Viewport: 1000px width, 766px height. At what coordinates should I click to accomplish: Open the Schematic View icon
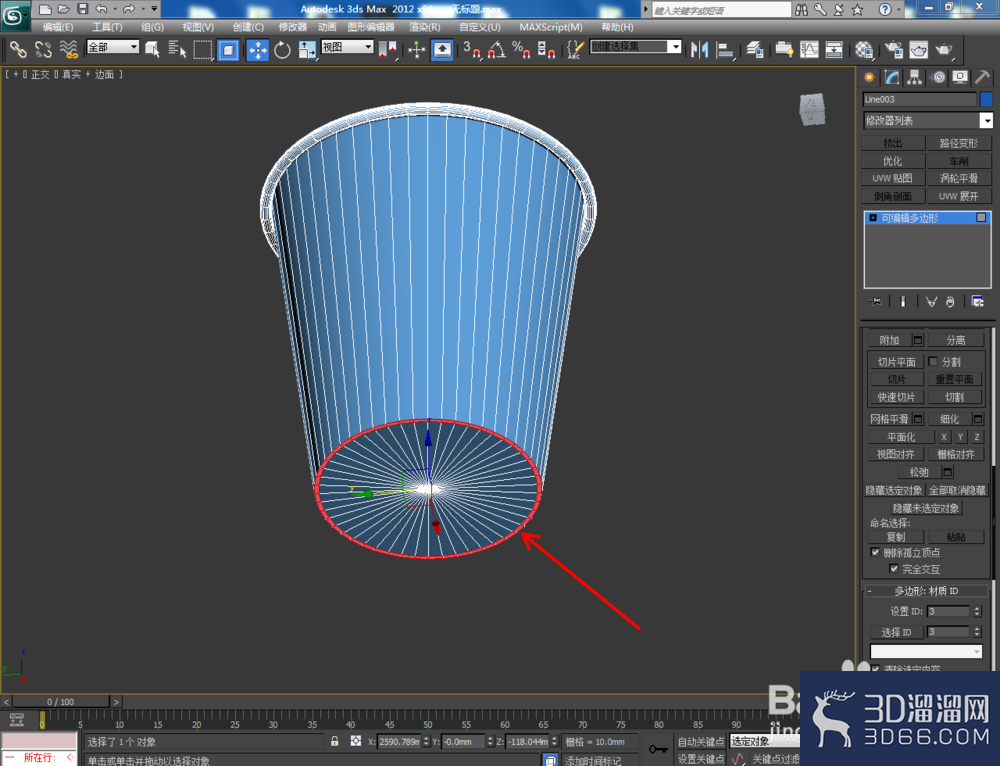coord(834,49)
